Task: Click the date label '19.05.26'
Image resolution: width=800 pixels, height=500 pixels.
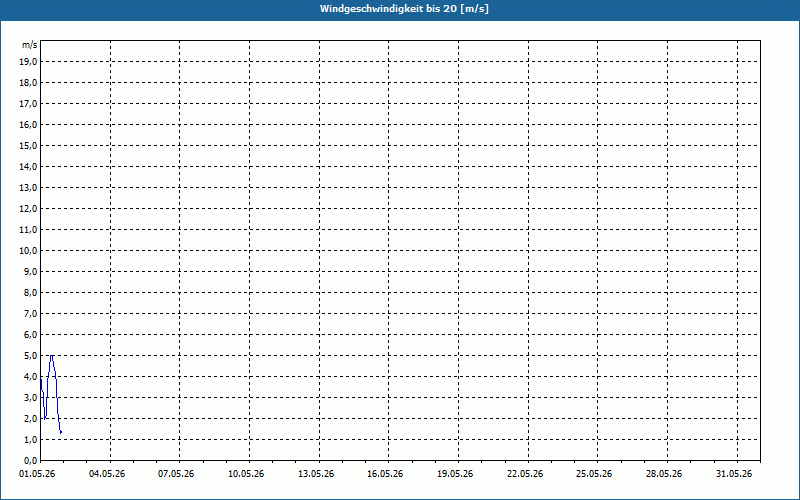Action: (455, 474)
